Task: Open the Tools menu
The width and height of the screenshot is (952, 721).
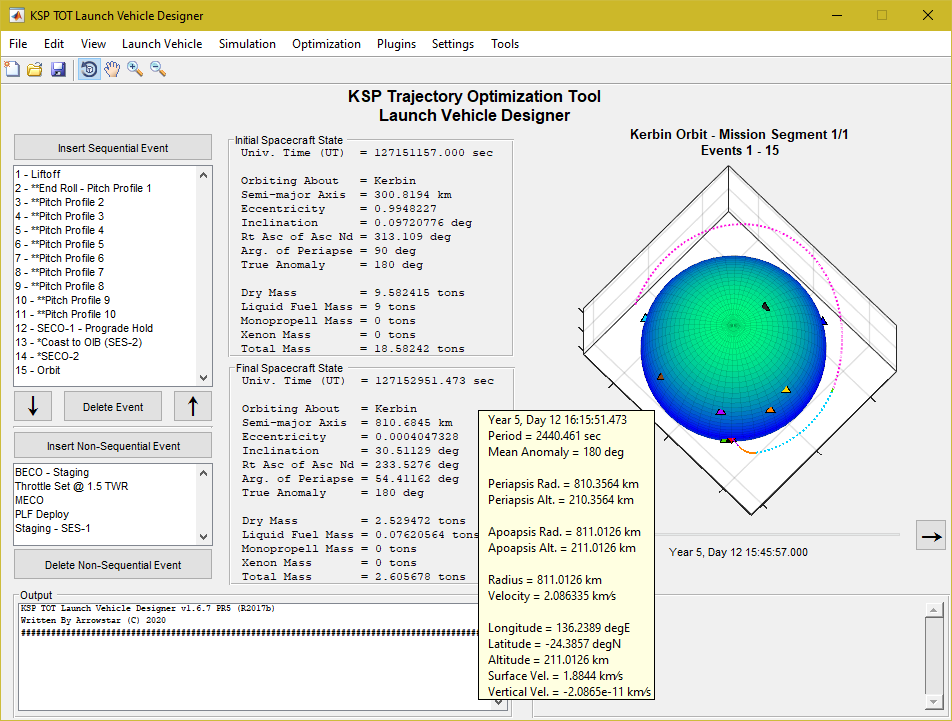Action: (505, 44)
